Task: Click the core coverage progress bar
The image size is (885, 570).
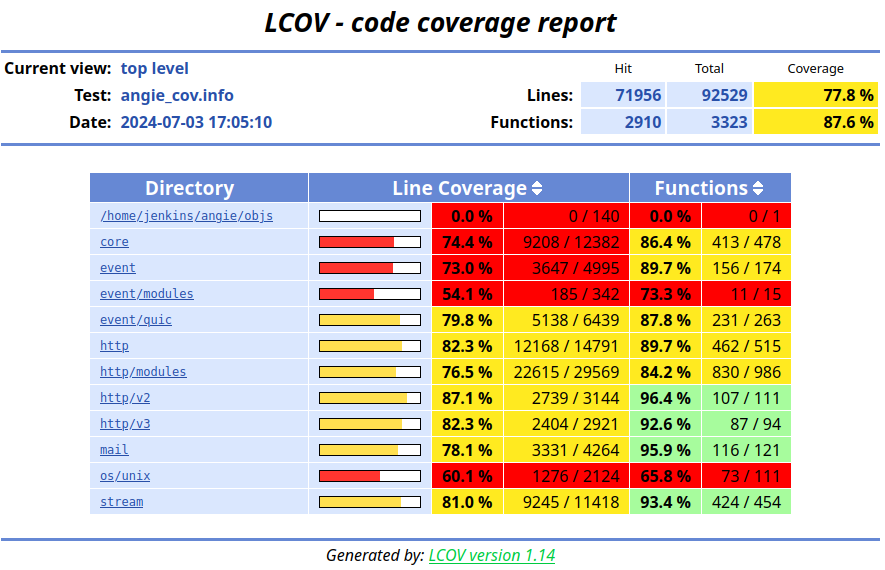Action: click(369, 242)
